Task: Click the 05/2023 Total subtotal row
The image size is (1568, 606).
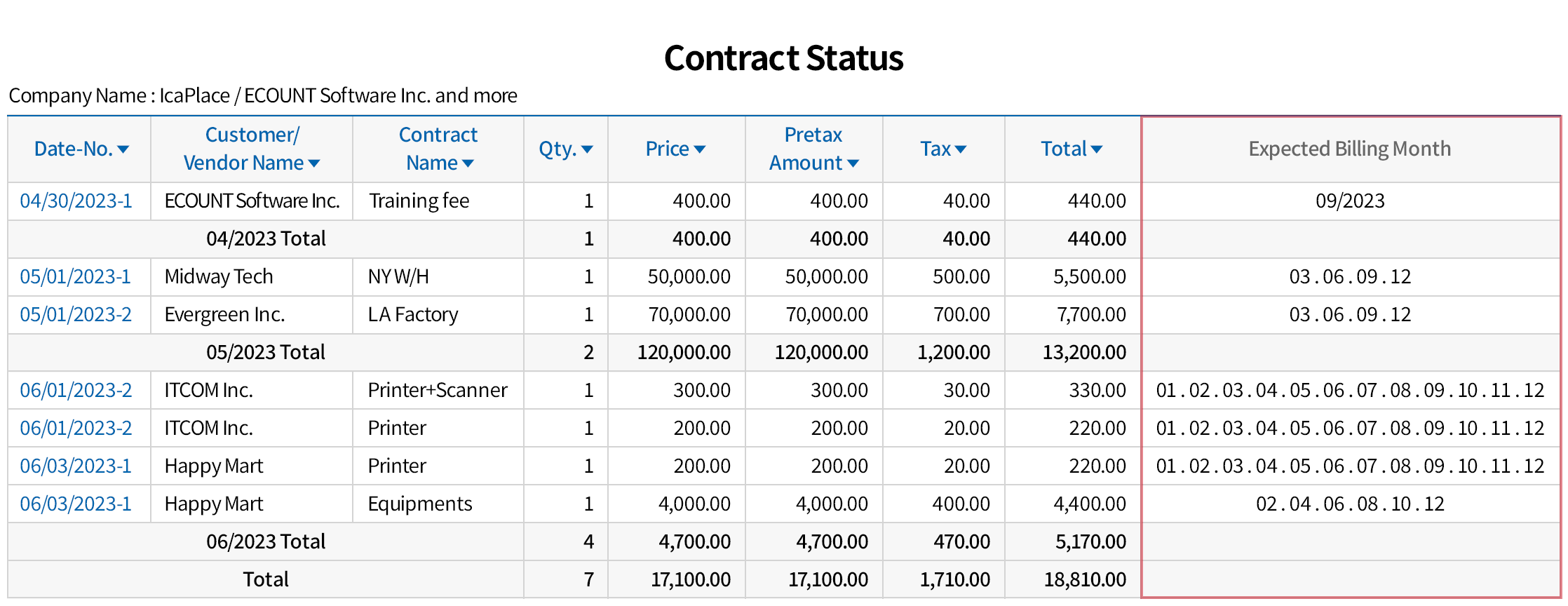Action: (x=266, y=353)
